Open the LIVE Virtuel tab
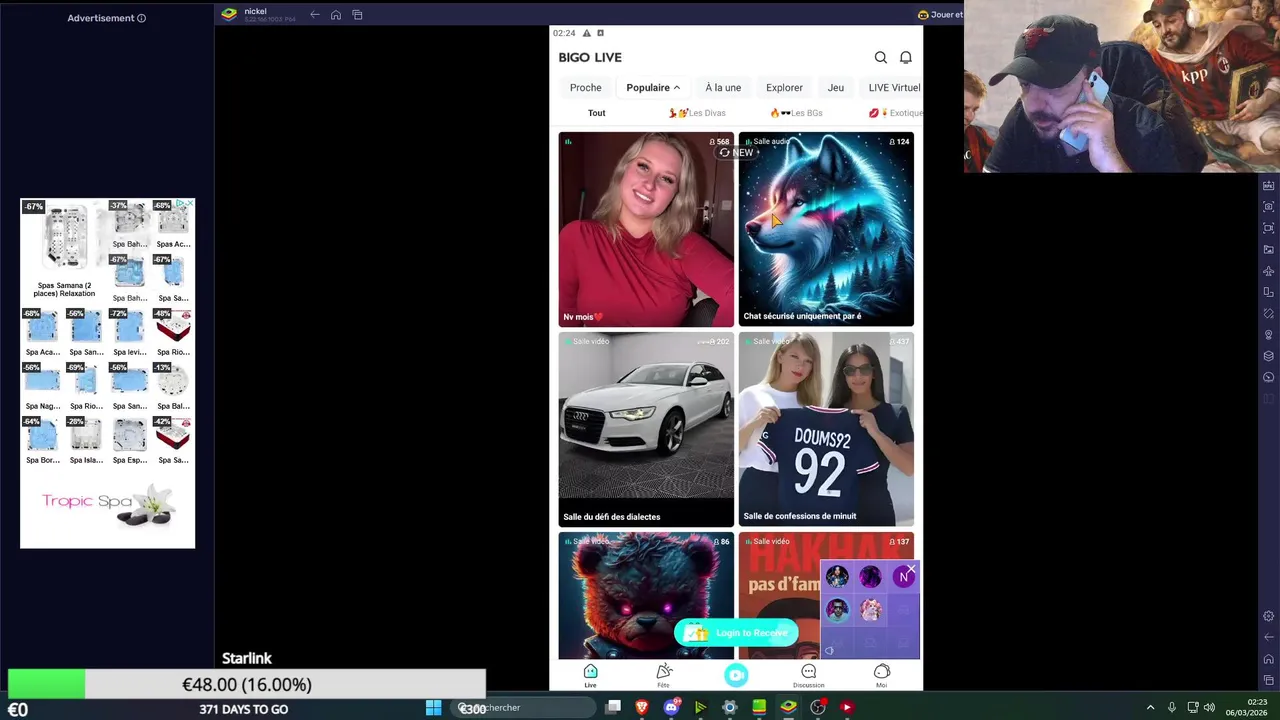 pos(894,88)
